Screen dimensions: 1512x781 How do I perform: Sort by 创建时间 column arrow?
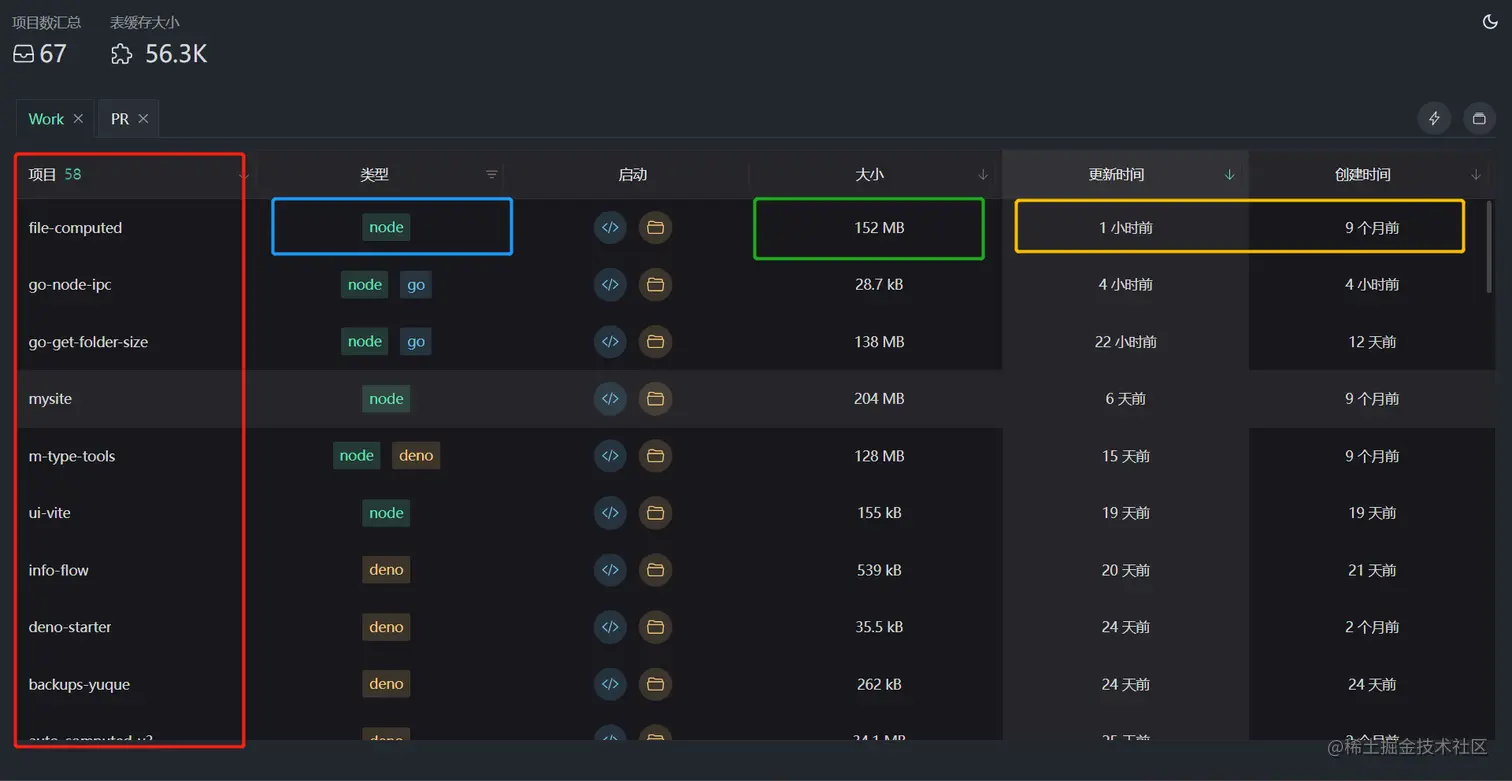pyautogui.click(x=1476, y=174)
